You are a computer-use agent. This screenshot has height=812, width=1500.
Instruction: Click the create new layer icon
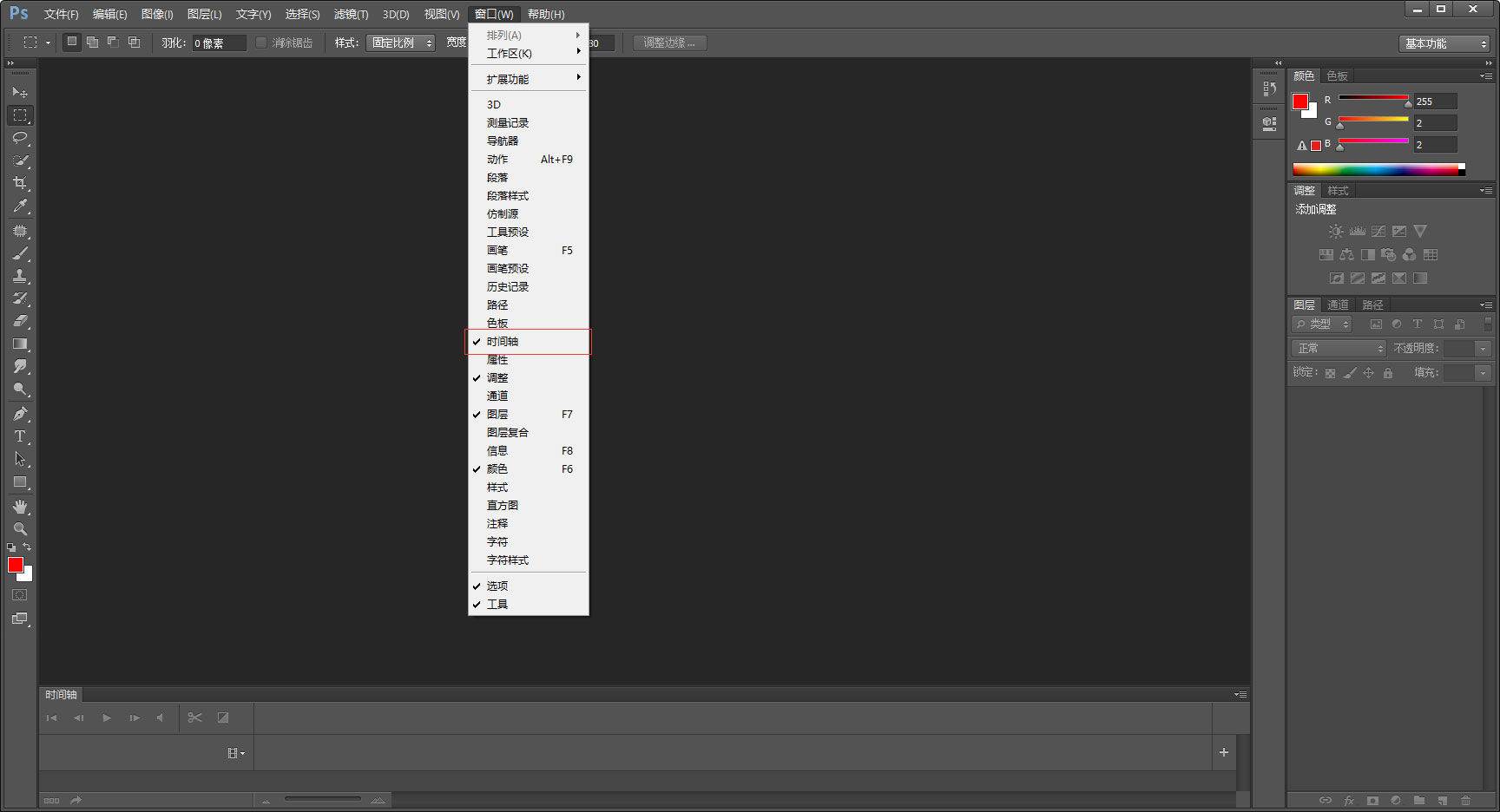coord(1442,801)
